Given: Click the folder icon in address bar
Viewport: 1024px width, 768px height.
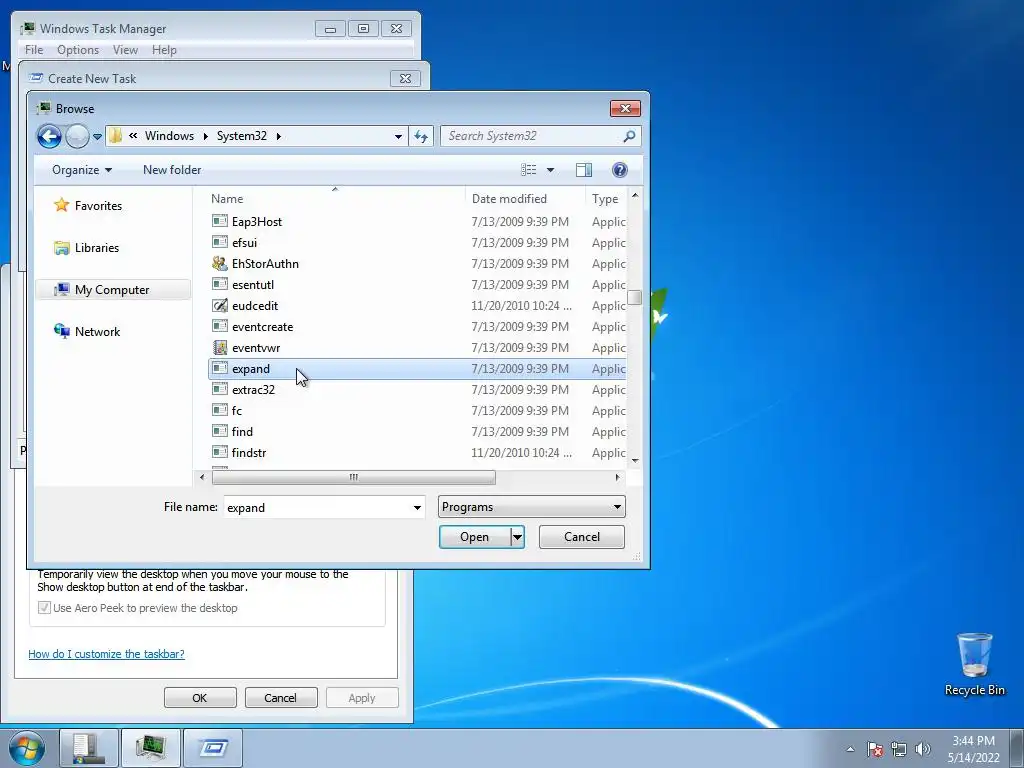Looking at the screenshot, I should (116, 136).
